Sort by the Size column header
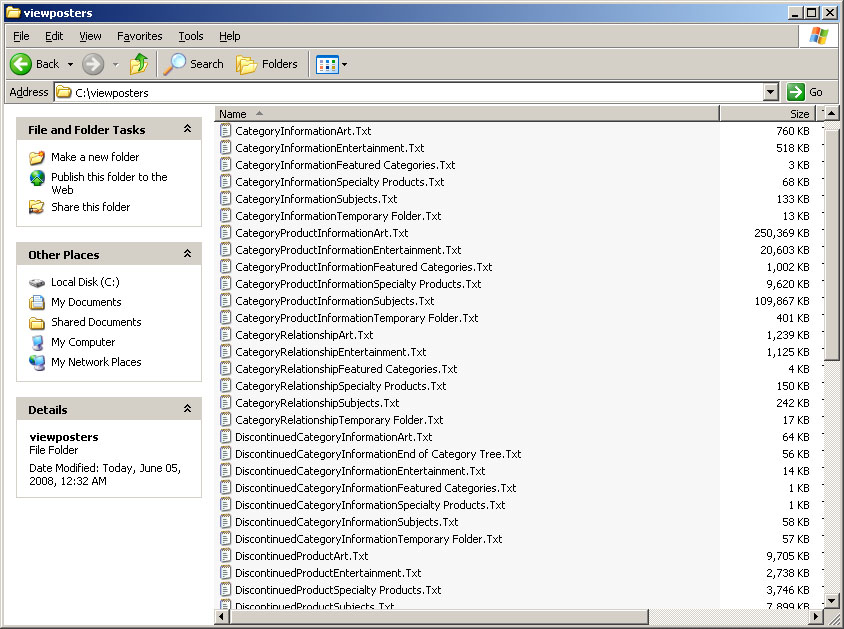844x629 pixels. click(x=768, y=114)
